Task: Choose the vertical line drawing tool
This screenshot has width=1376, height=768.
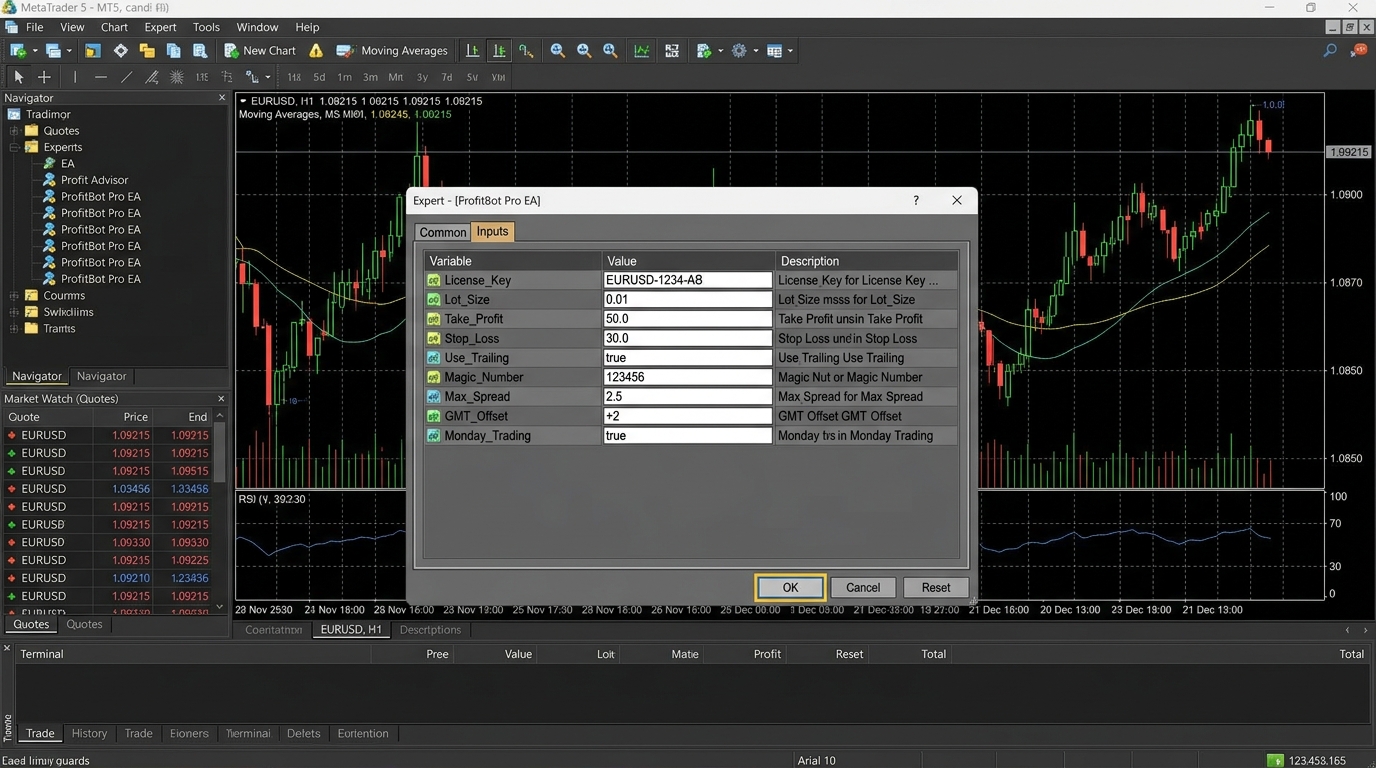Action: coord(74,77)
